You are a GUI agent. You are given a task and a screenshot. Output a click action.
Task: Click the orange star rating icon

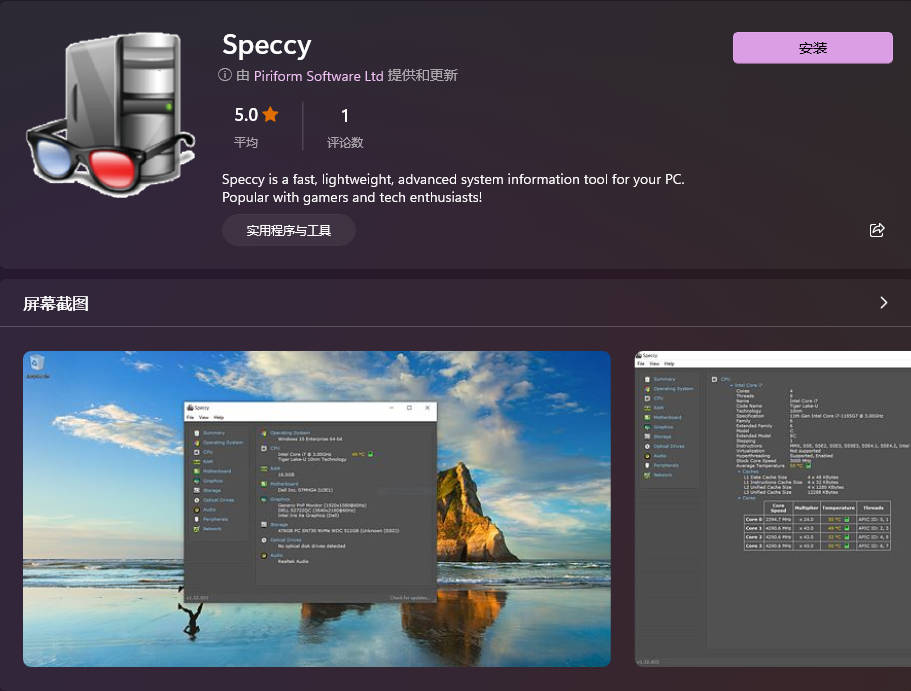pos(270,115)
